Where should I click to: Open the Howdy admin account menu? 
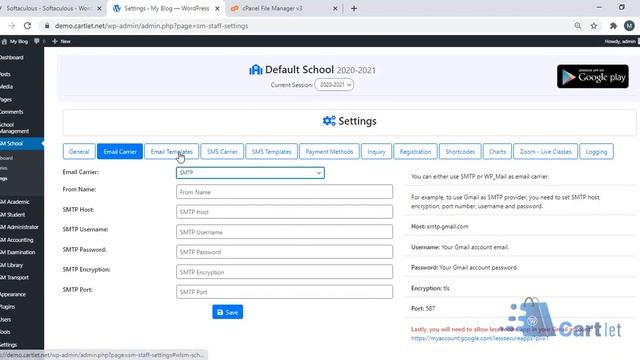tap(621, 41)
